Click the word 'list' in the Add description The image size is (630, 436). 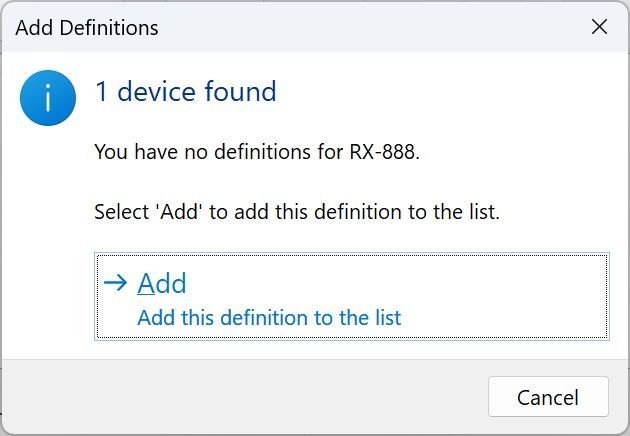point(383,318)
